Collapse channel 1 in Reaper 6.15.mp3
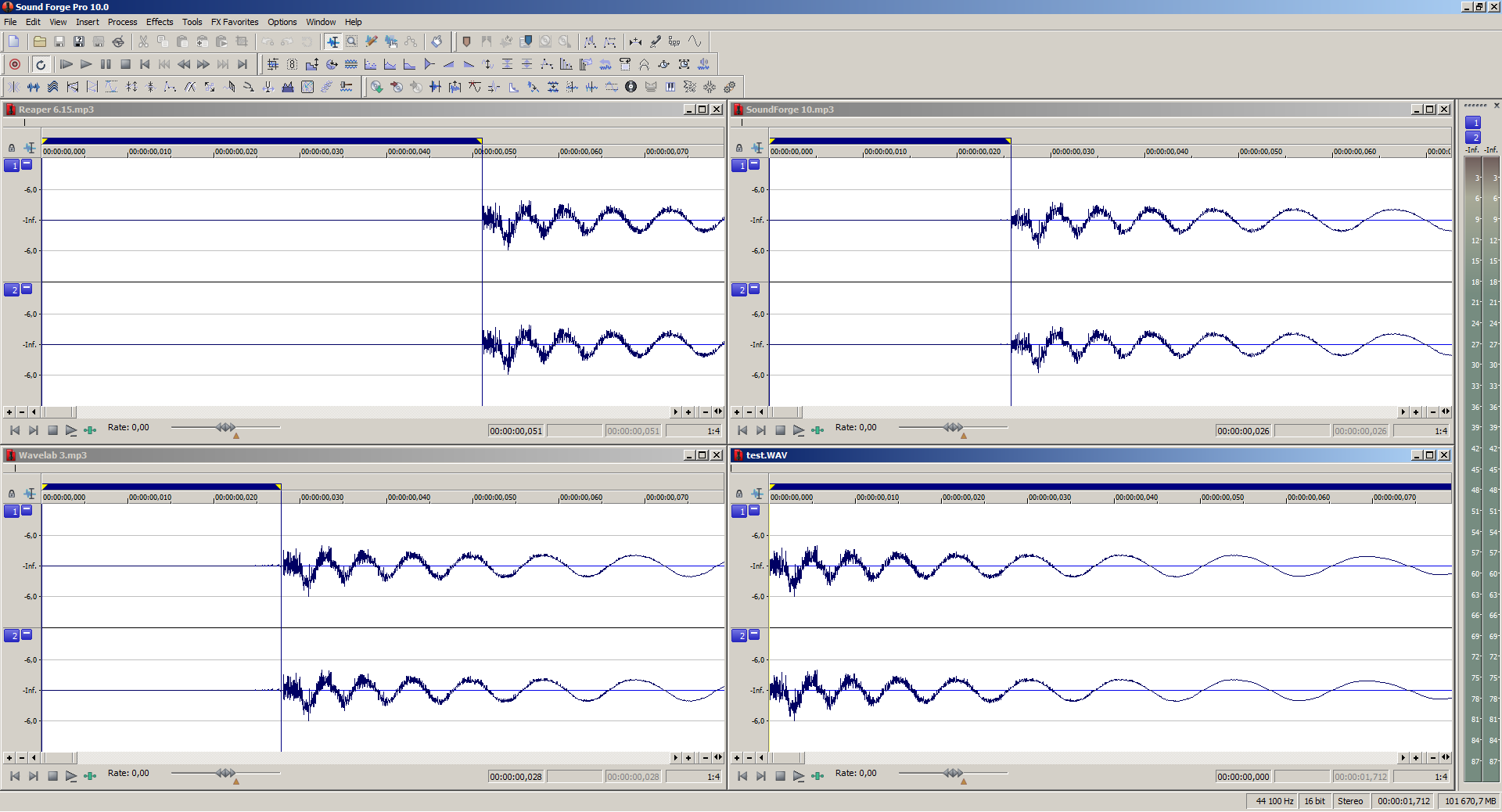 pyautogui.click(x=27, y=164)
